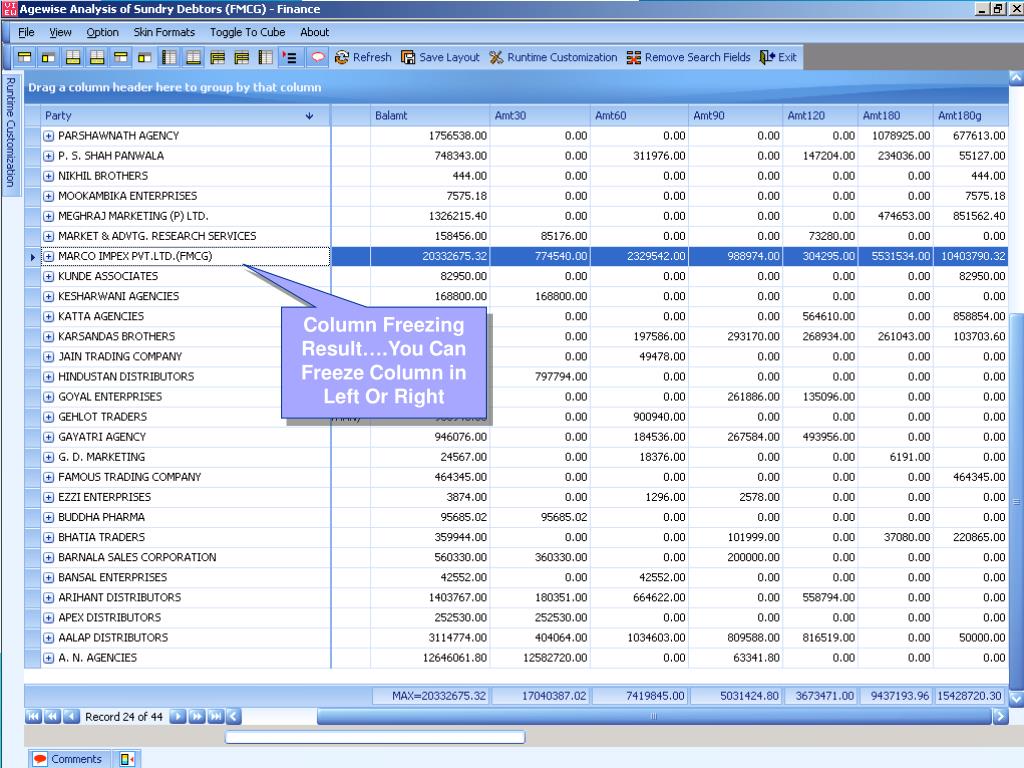This screenshot has height=768, width=1024.
Task: Toggle sort on Party column header
Action: point(180,116)
